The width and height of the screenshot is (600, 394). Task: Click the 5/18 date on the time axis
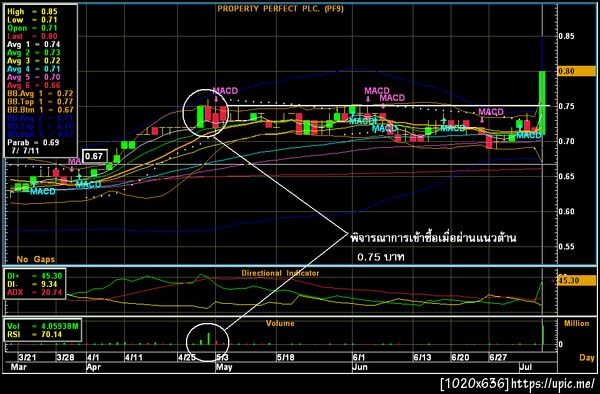point(285,358)
